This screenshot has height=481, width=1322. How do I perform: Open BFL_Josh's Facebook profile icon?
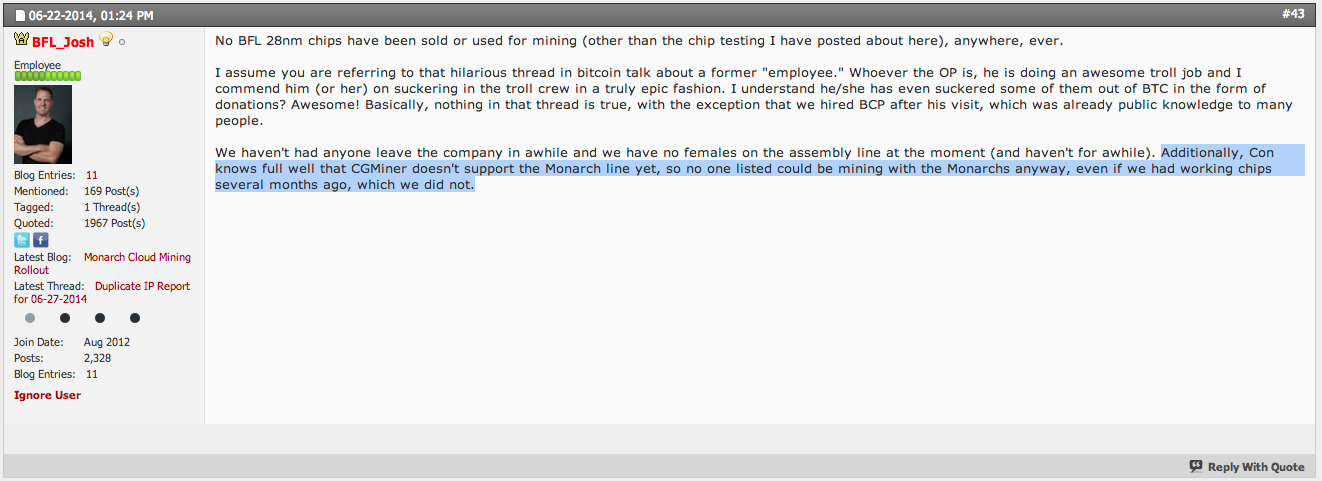click(40, 240)
